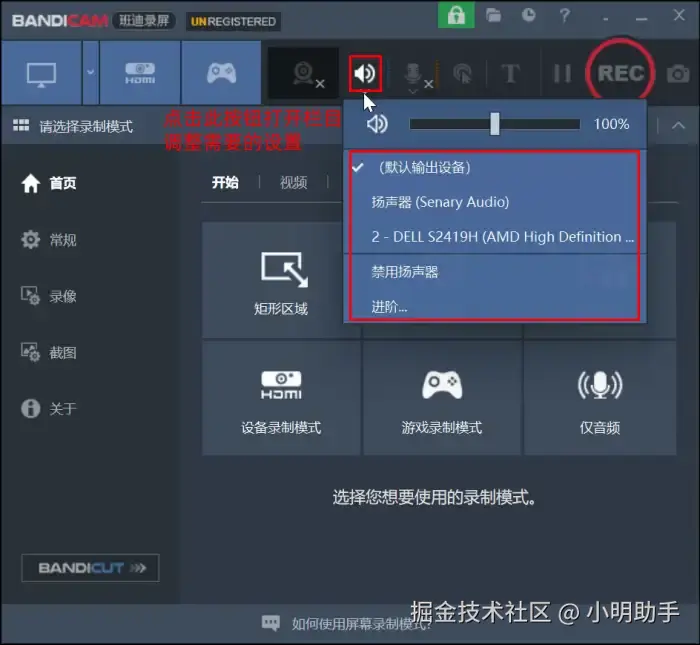Mute speaker icon in volume popup
700x645 pixels.
click(x=377, y=124)
